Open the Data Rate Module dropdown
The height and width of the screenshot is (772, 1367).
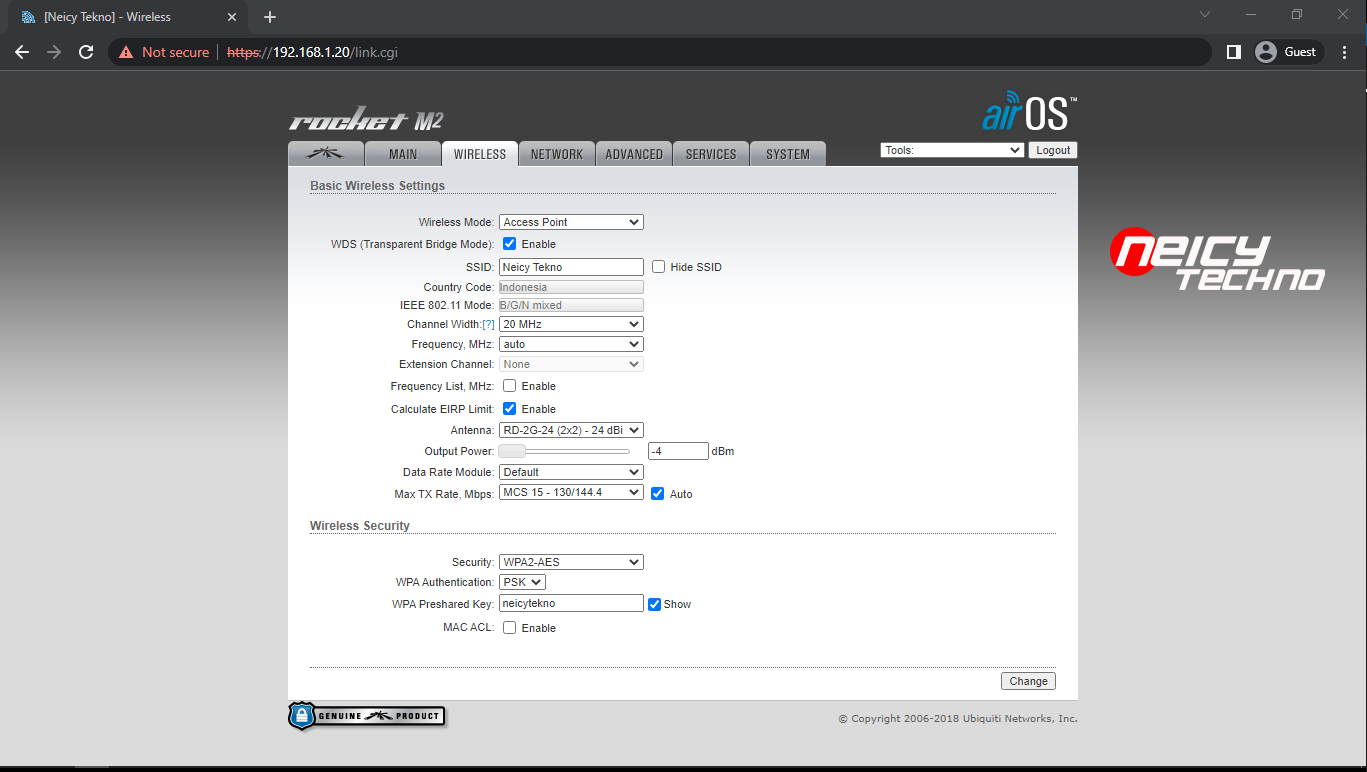pos(571,472)
